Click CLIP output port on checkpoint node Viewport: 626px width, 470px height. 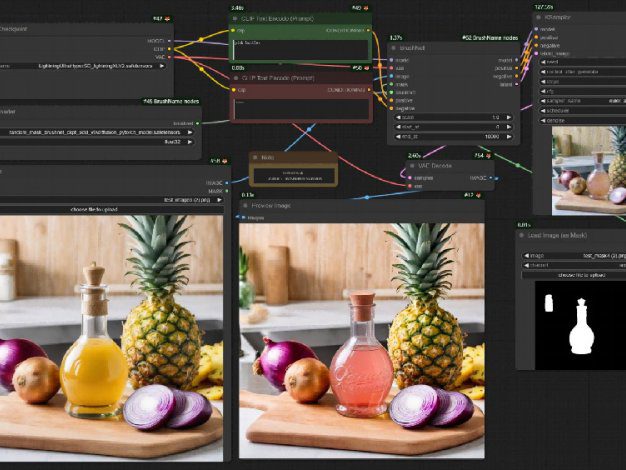click(169, 49)
